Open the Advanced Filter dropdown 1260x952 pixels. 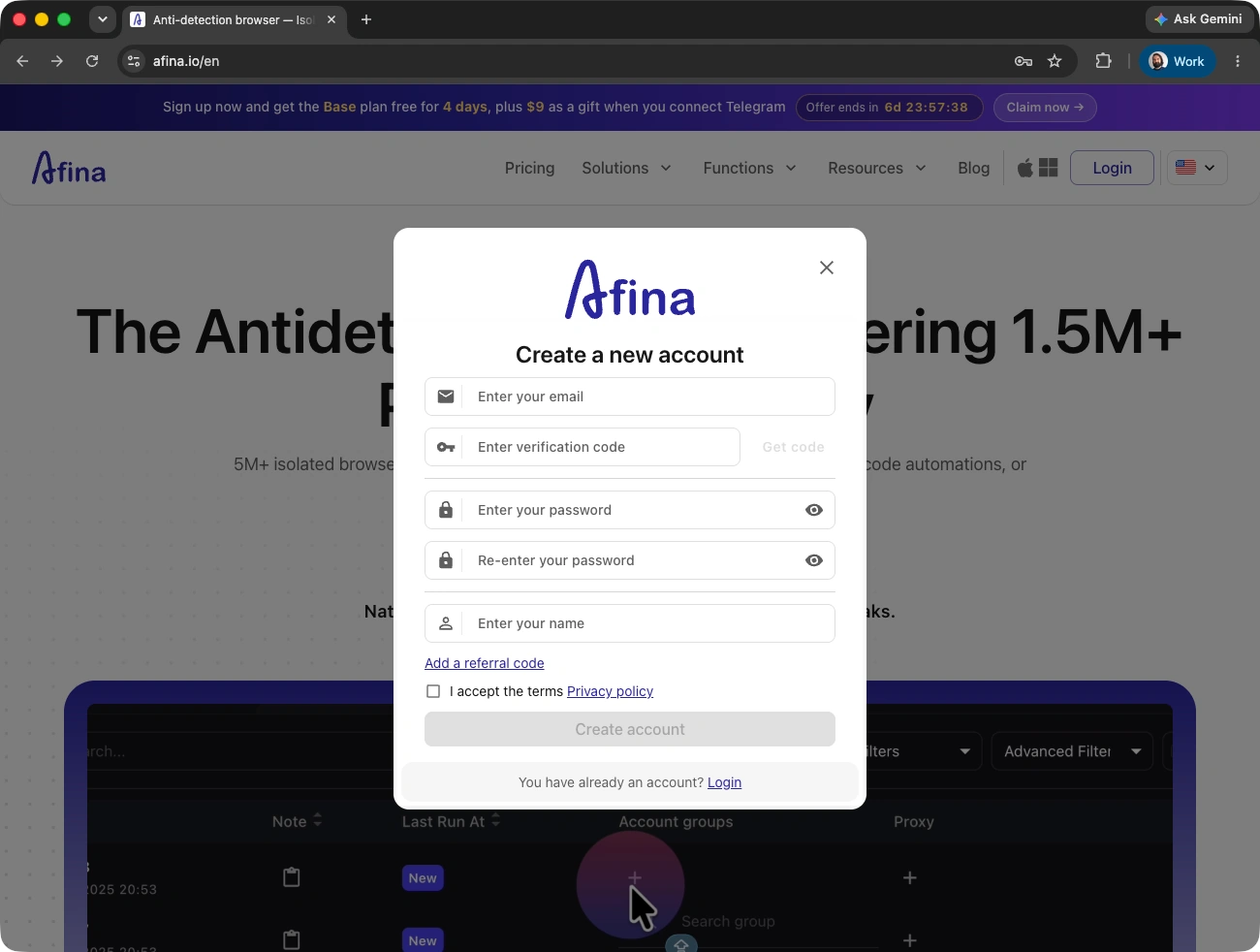pyautogui.click(x=1072, y=751)
